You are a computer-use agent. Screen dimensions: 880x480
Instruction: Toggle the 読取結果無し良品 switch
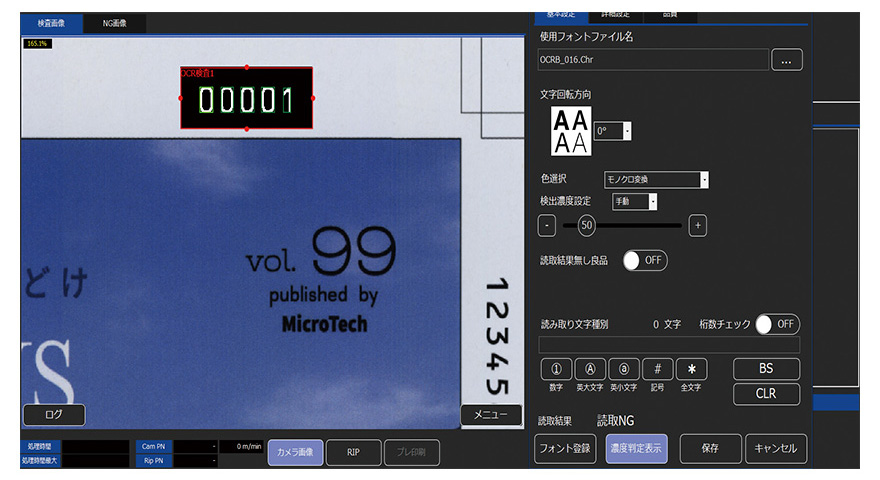tap(645, 260)
